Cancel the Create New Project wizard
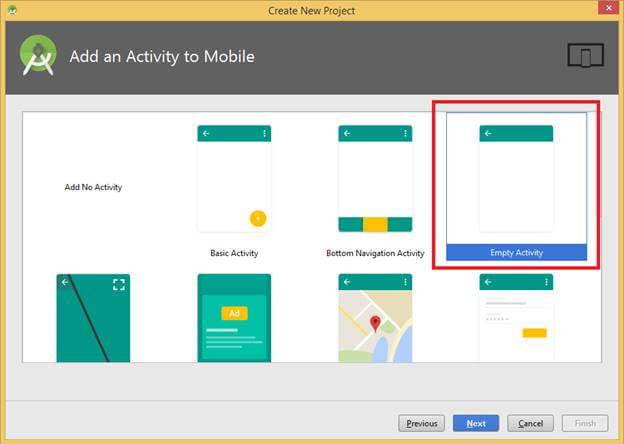 530,423
